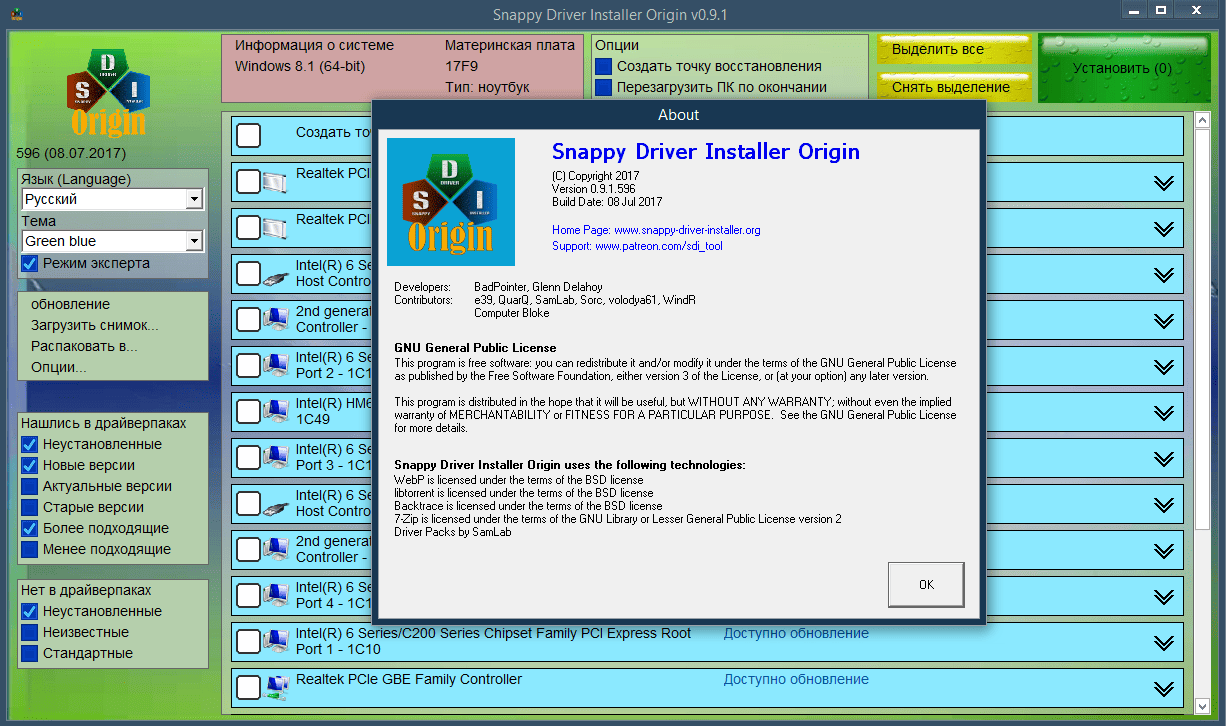Check 'Менее подходящие' filter
Image resolution: width=1226 pixels, height=726 pixels.
[30, 549]
